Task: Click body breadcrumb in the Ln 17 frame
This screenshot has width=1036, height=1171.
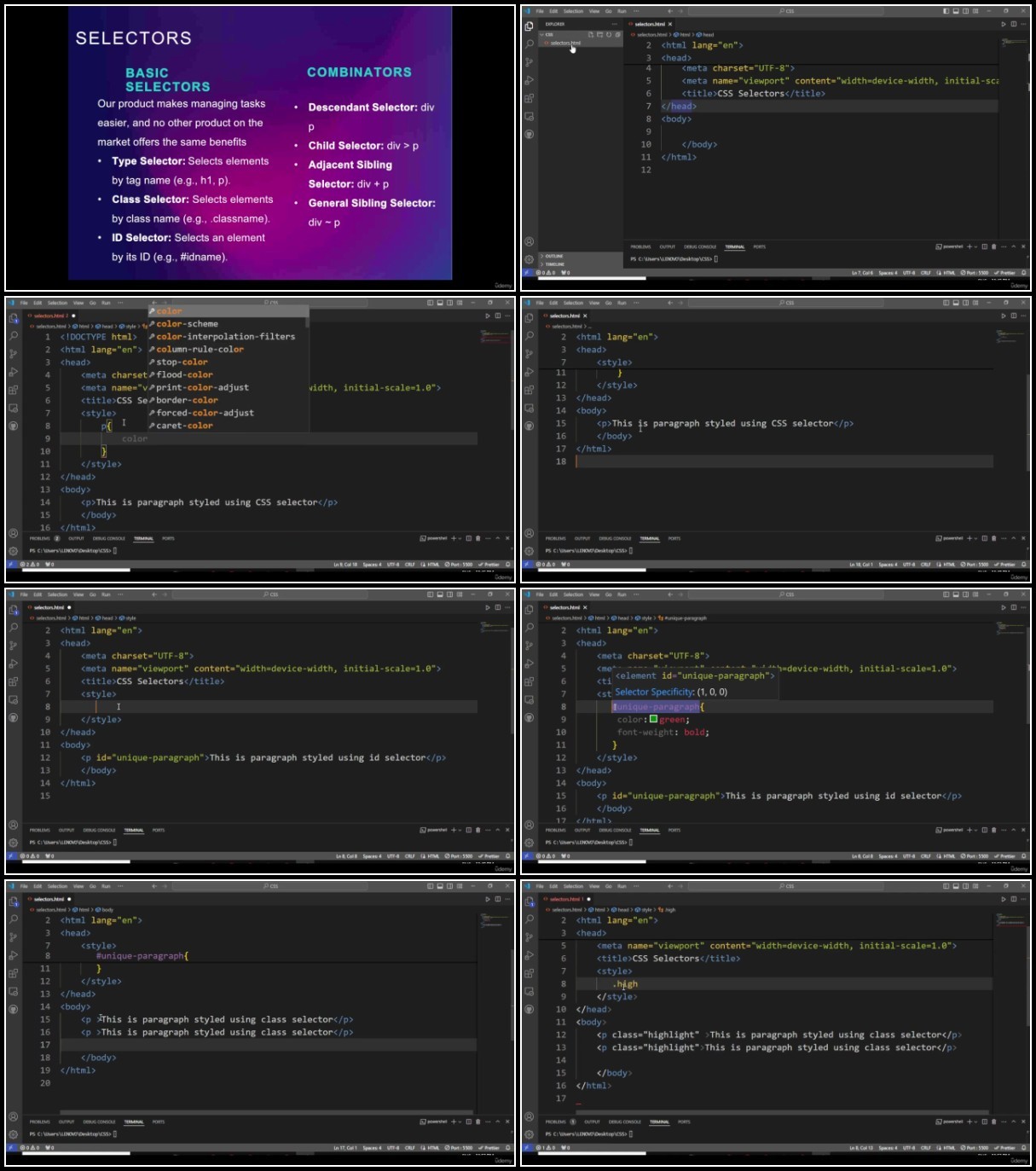Action: (105, 910)
